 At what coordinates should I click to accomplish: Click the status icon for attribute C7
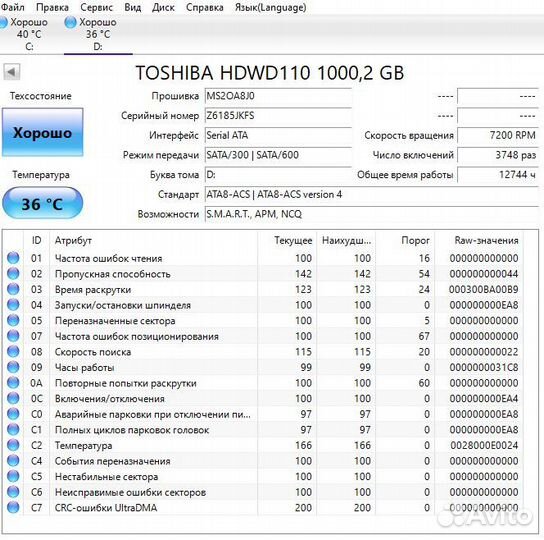point(13,507)
